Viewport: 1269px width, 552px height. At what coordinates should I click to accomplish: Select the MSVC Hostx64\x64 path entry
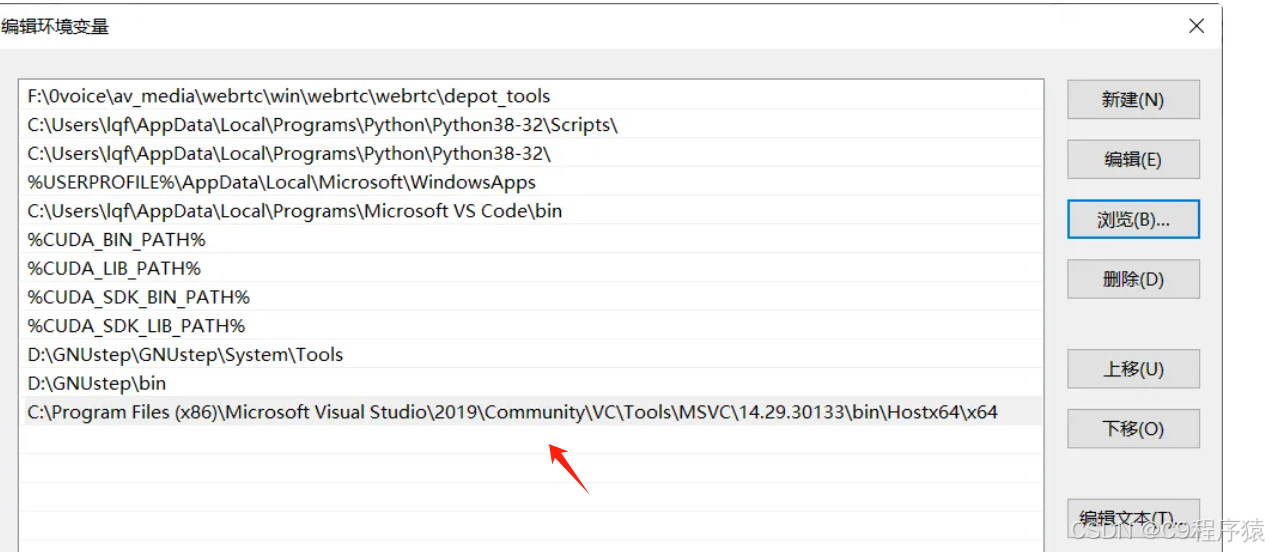(533, 412)
